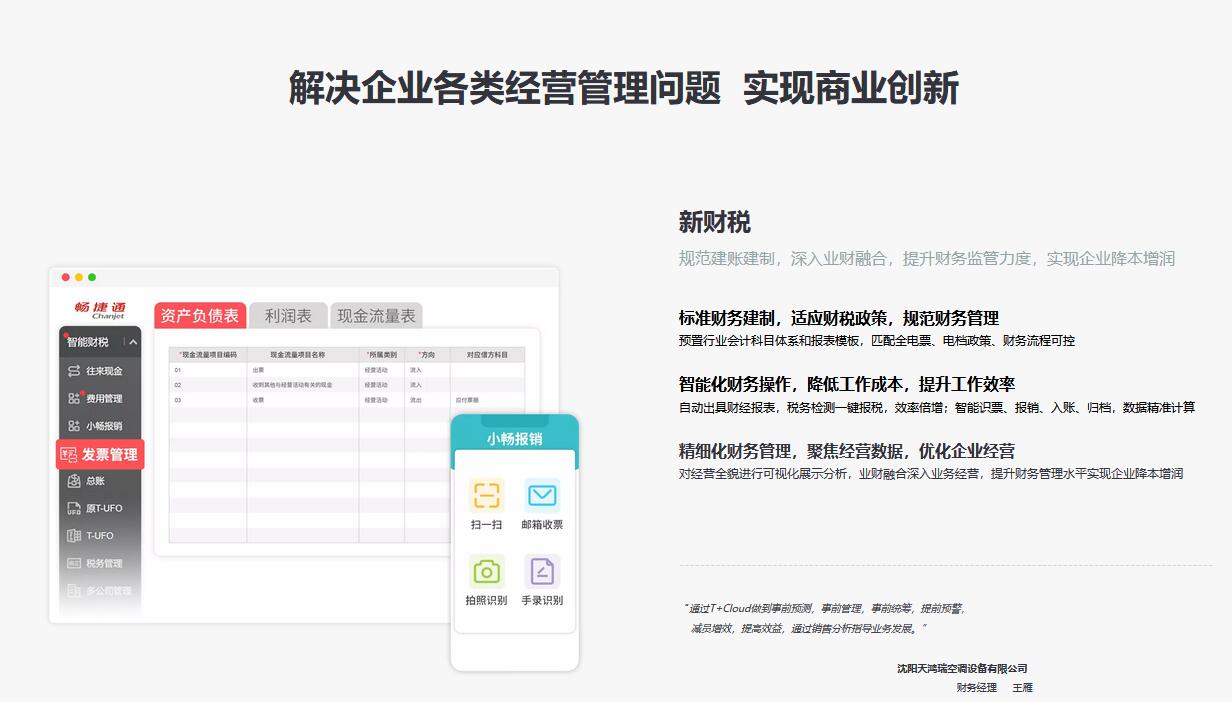
Task: Switch to the 利润表 tab
Action: click(x=288, y=316)
